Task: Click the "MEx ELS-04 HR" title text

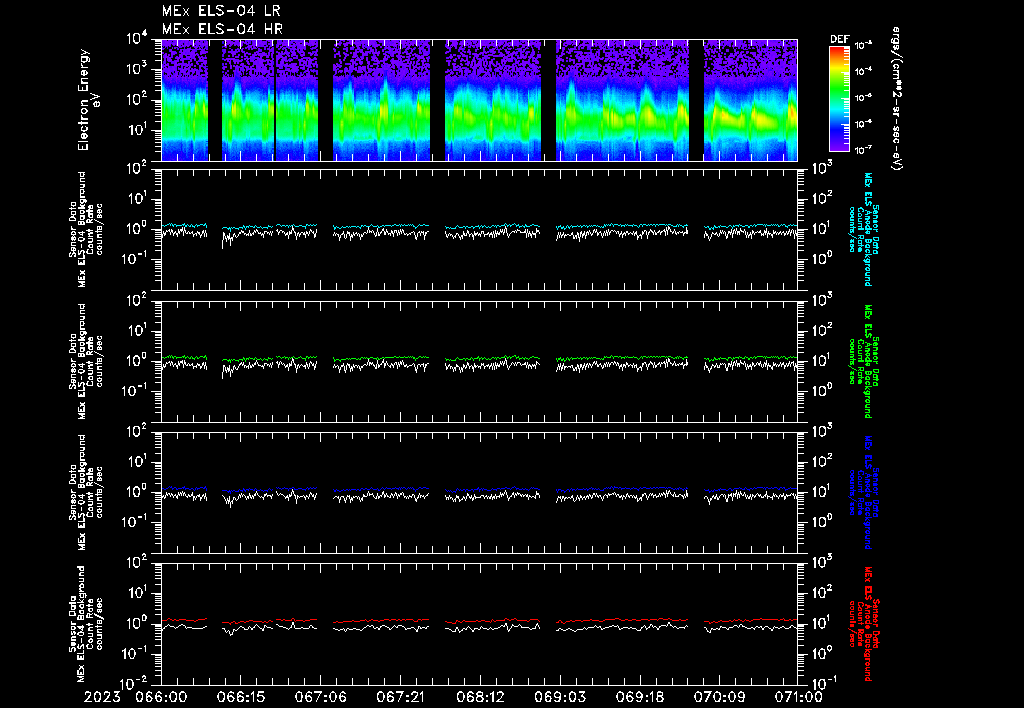Action: (222, 29)
